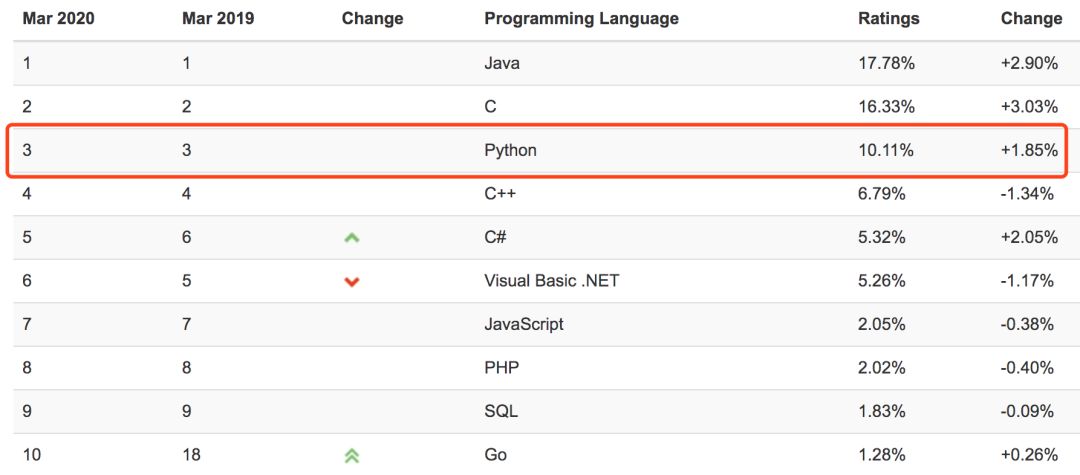Click the Java language entry
The width and height of the screenshot is (1080, 475).
click(502, 63)
